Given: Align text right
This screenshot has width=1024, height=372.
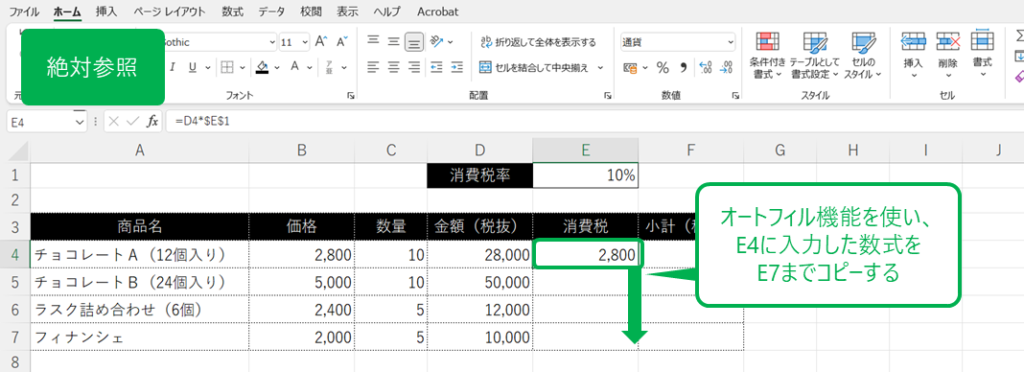Looking at the screenshot, I should point(413,67).
